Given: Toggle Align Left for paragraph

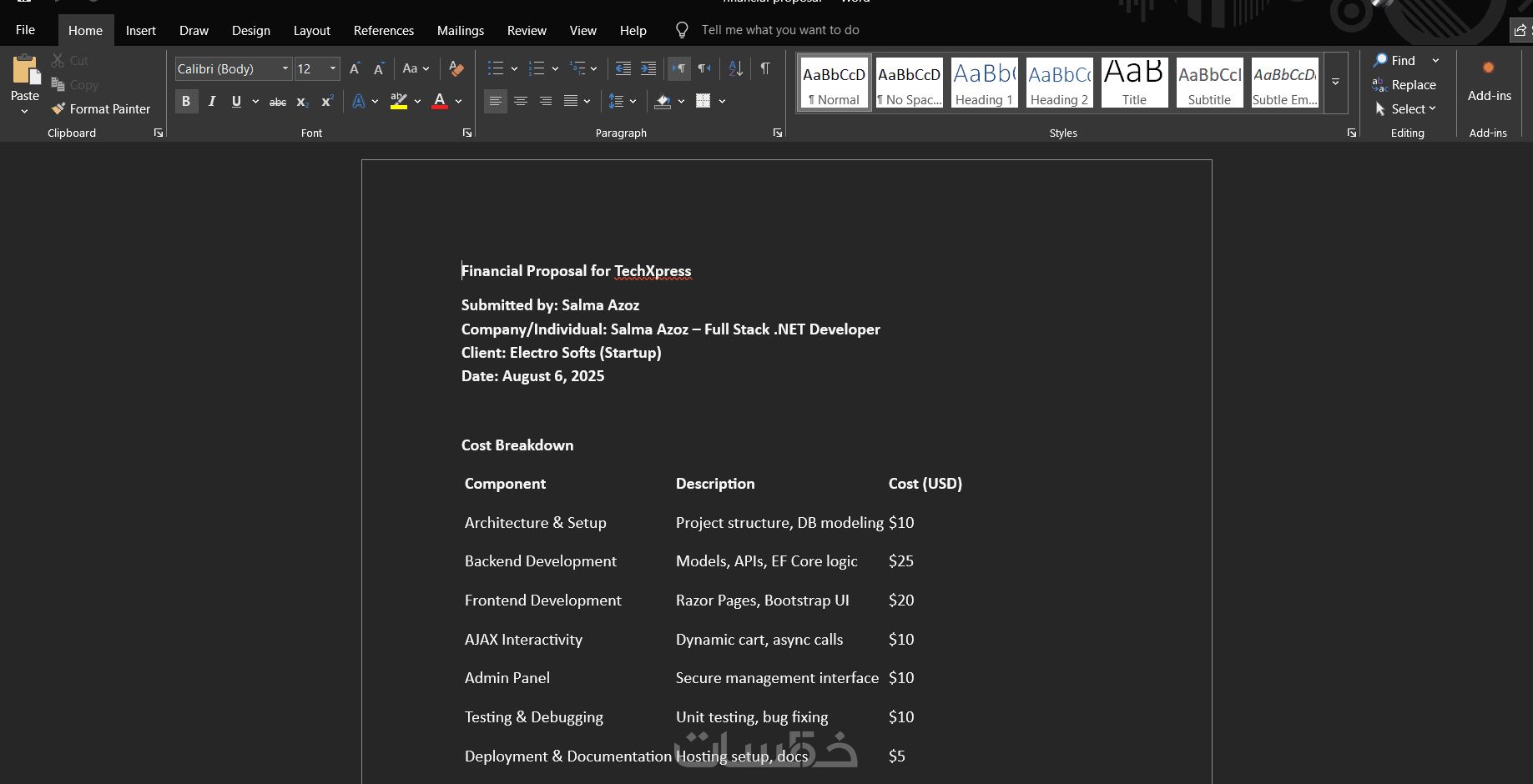Looking at the screenshot, I should coord(496,102).
